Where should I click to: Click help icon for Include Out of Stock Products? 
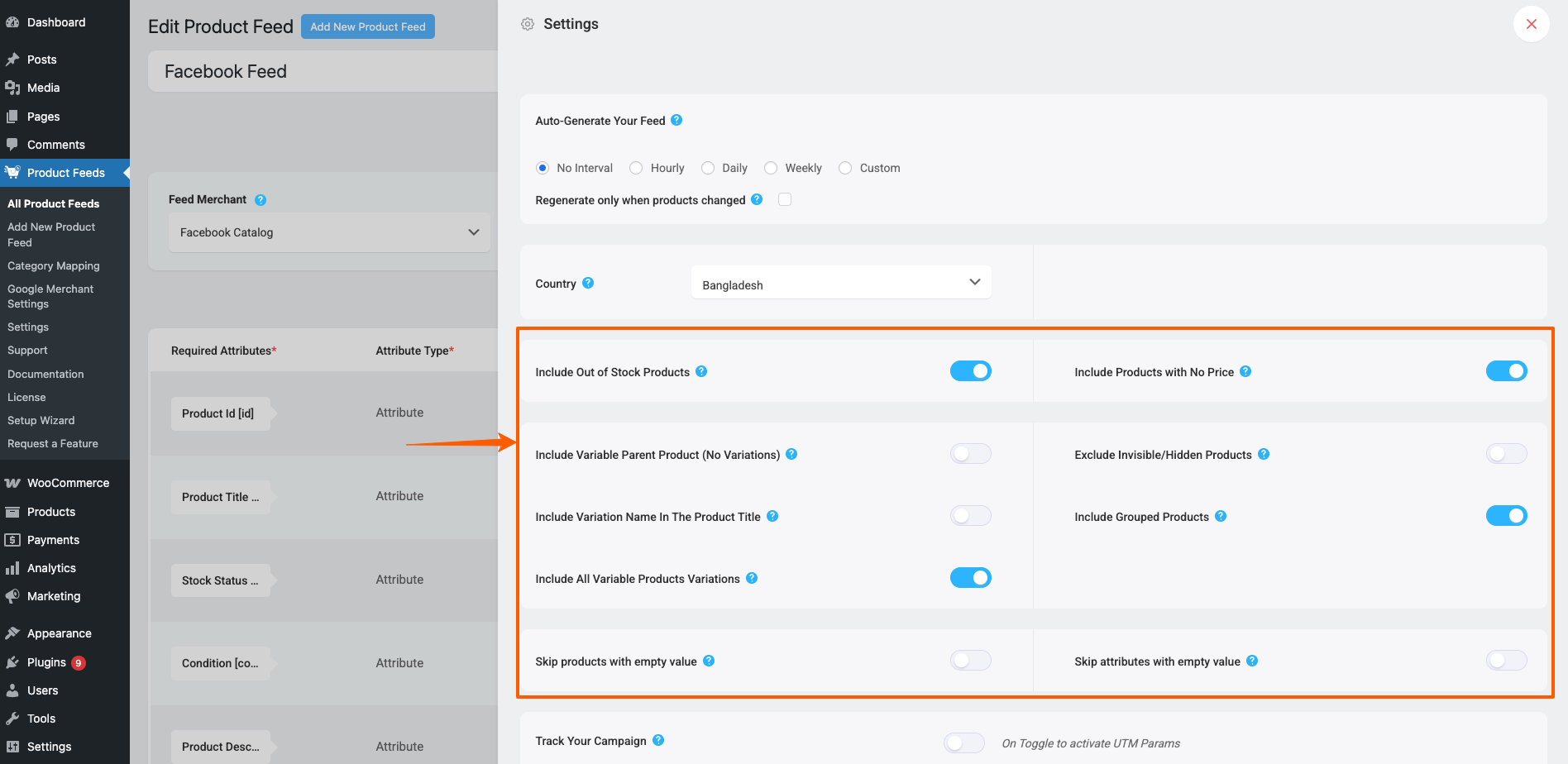tap(701, 371)
